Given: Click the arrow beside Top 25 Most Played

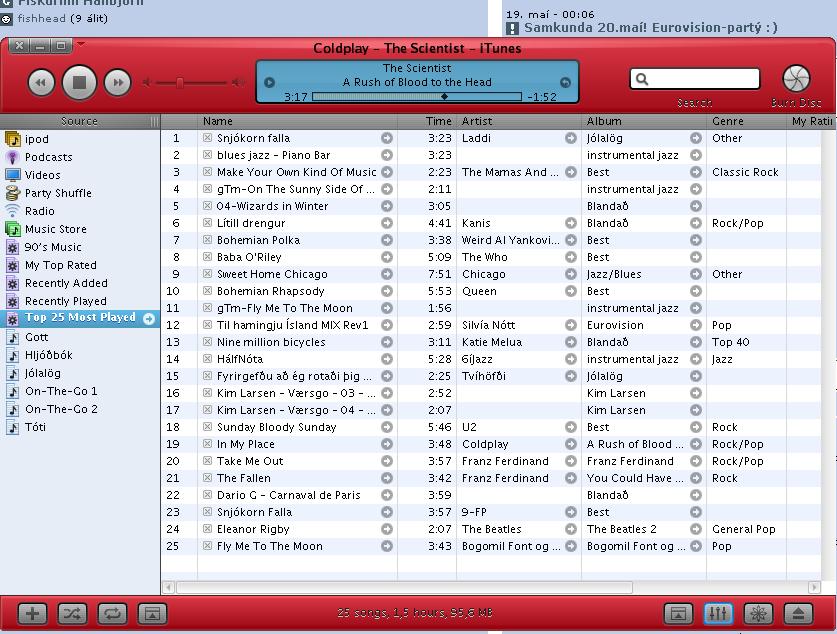Looking at the screenshot, I should (x=149, y=319).
